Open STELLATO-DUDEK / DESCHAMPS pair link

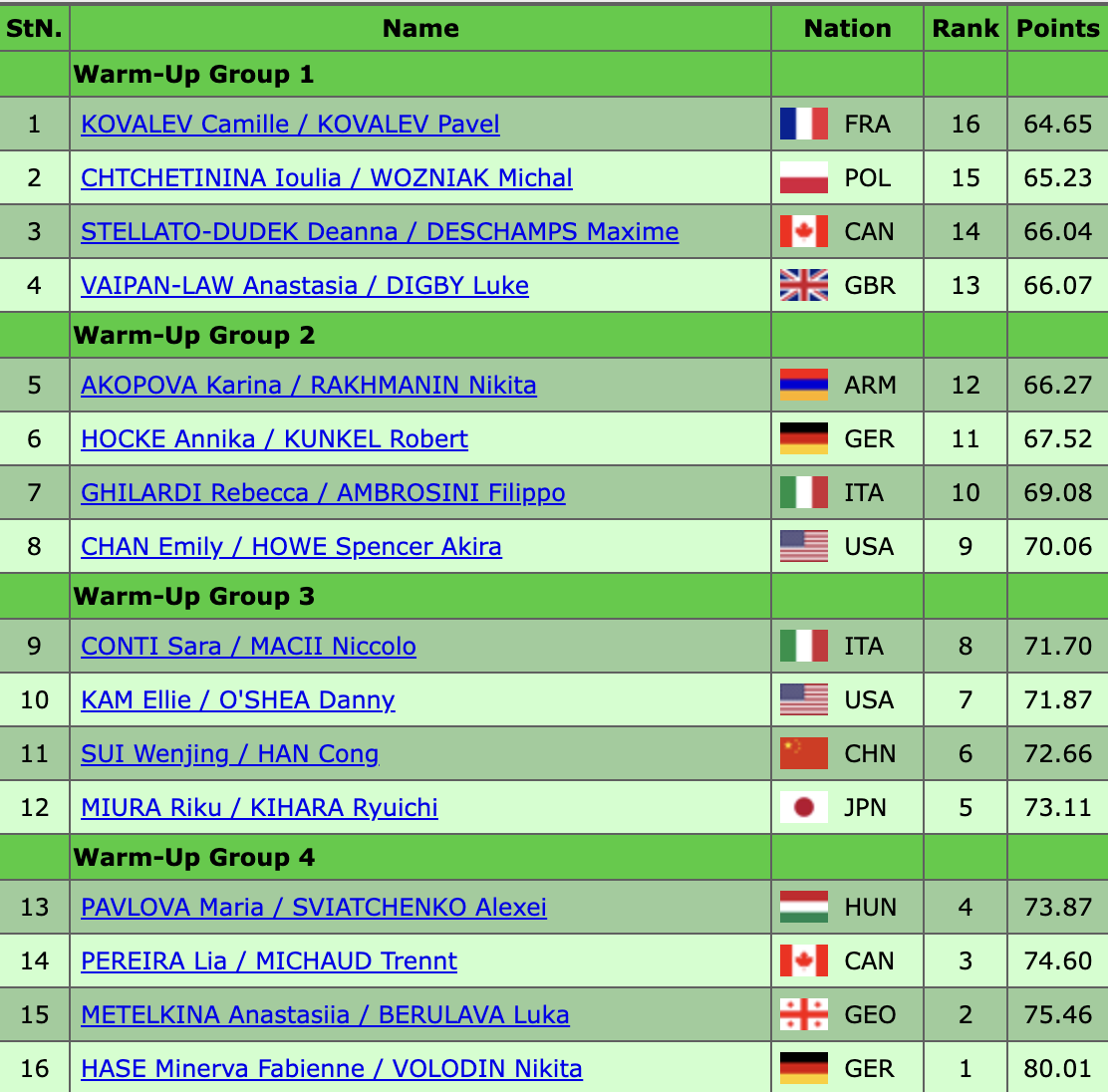coord(380,232)
